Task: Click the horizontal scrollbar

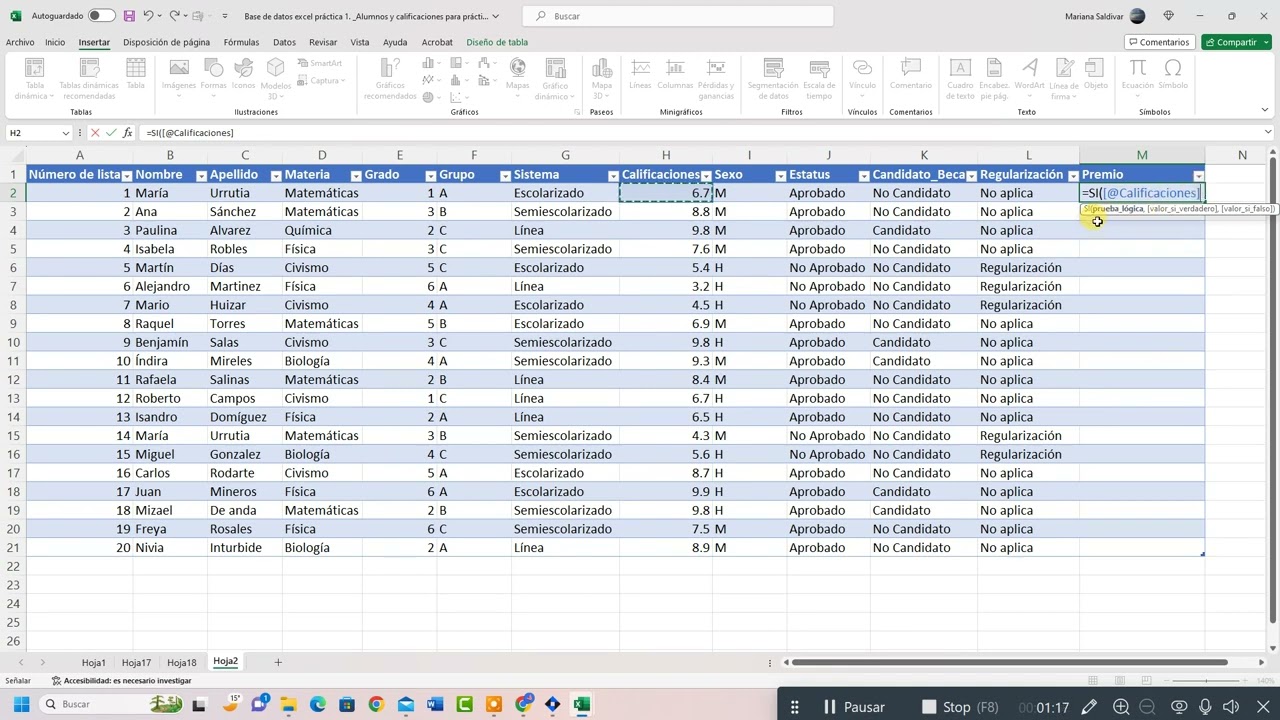Action: pos(1008,662)
